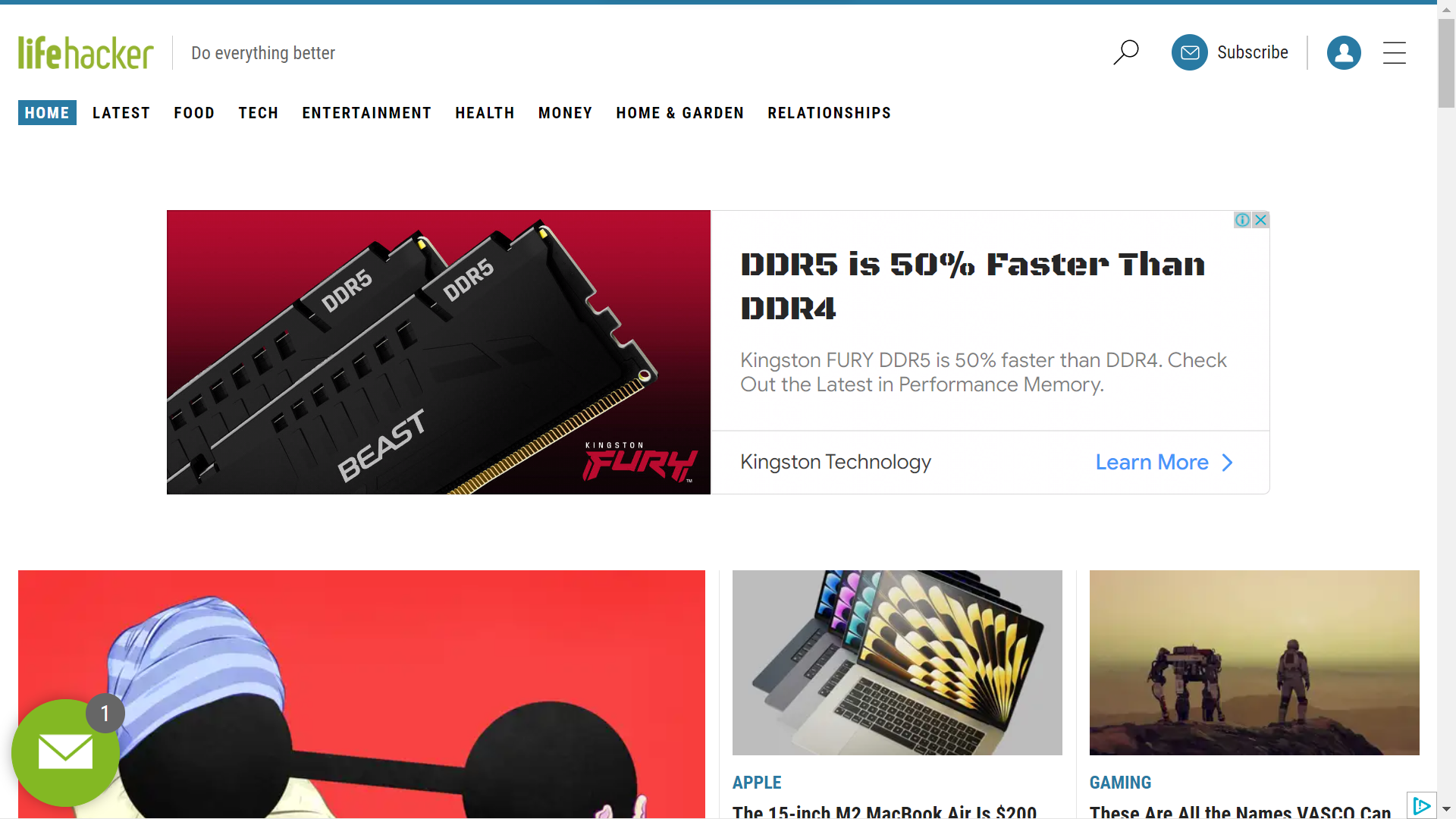Open the VASCO names article headline
The image size is (1456, 819).
1241,811
